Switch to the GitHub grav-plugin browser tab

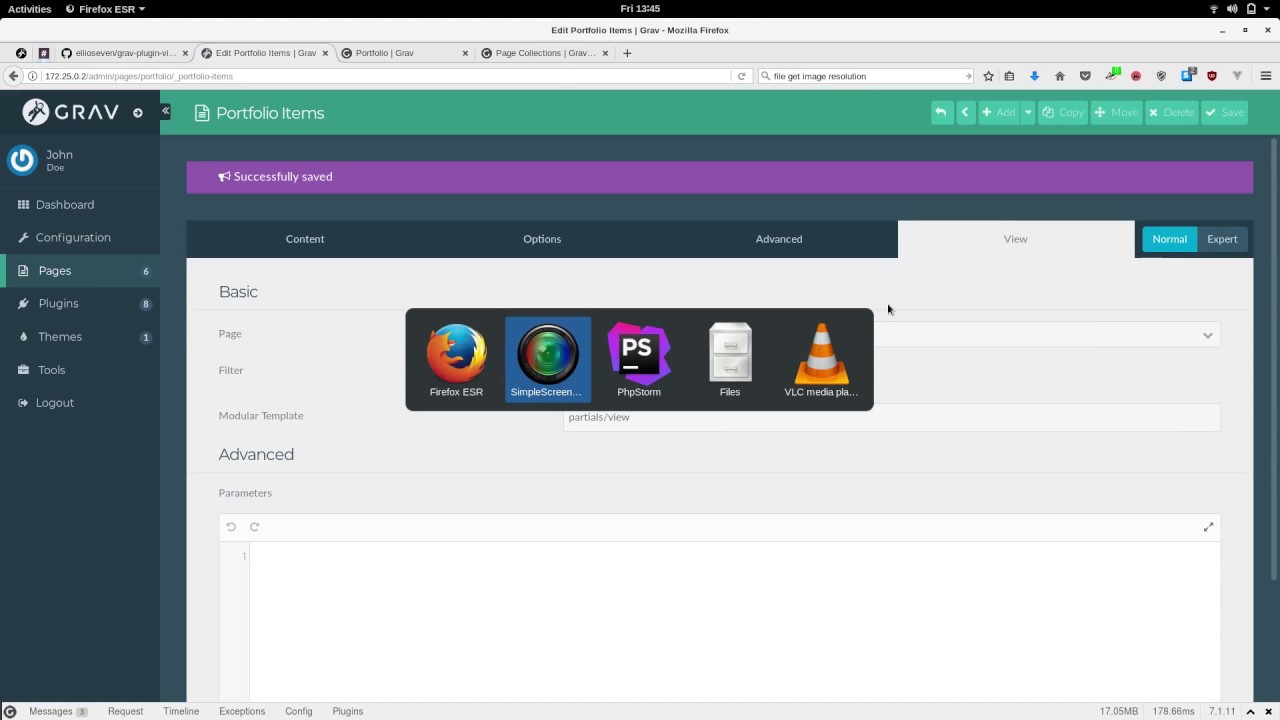124,53
